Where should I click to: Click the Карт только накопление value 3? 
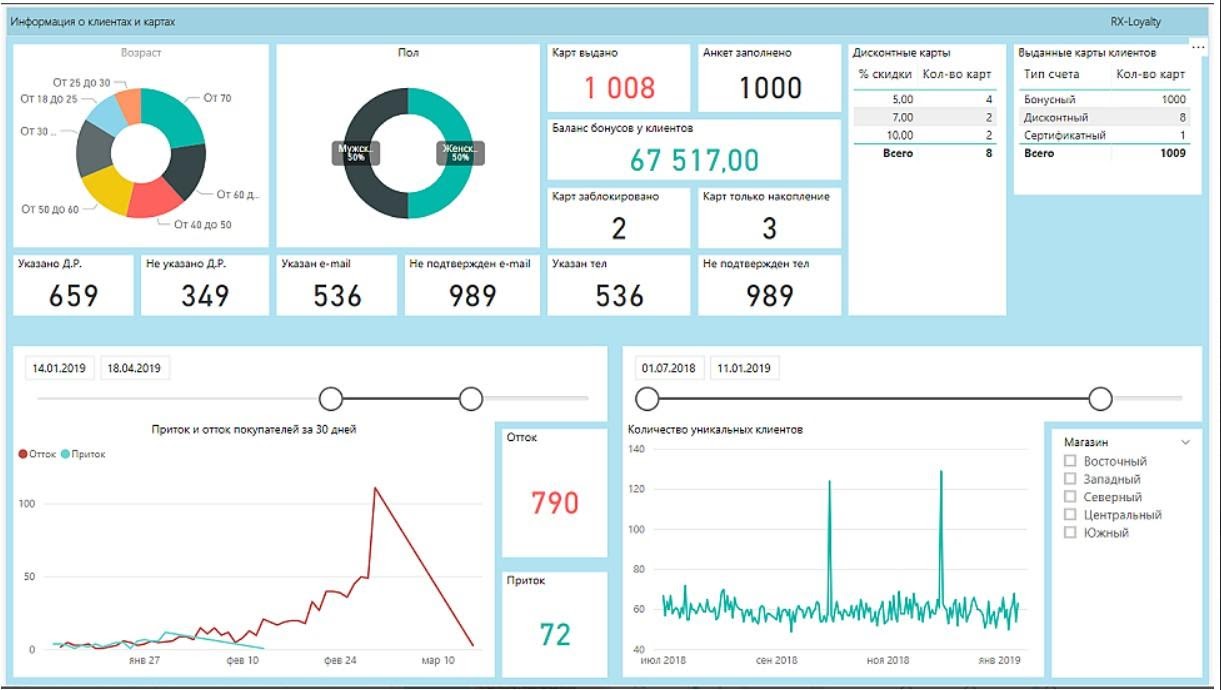coord(770,229)
